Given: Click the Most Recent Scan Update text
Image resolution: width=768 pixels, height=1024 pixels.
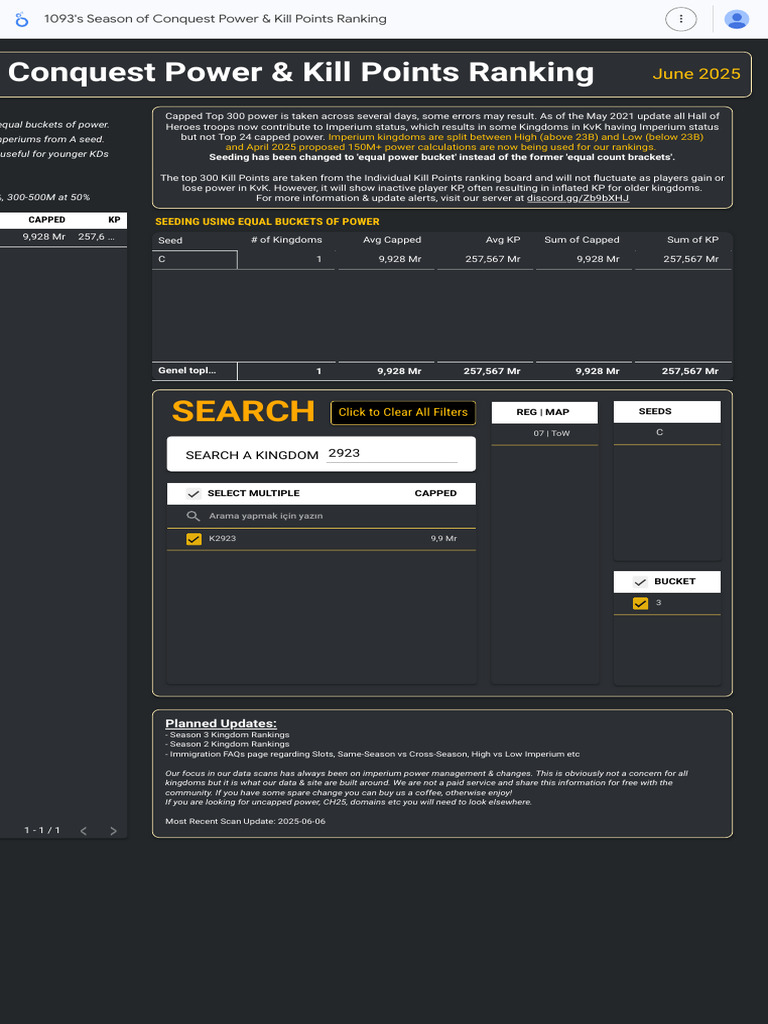Looking at the screenshot, I should coord(245,822).
